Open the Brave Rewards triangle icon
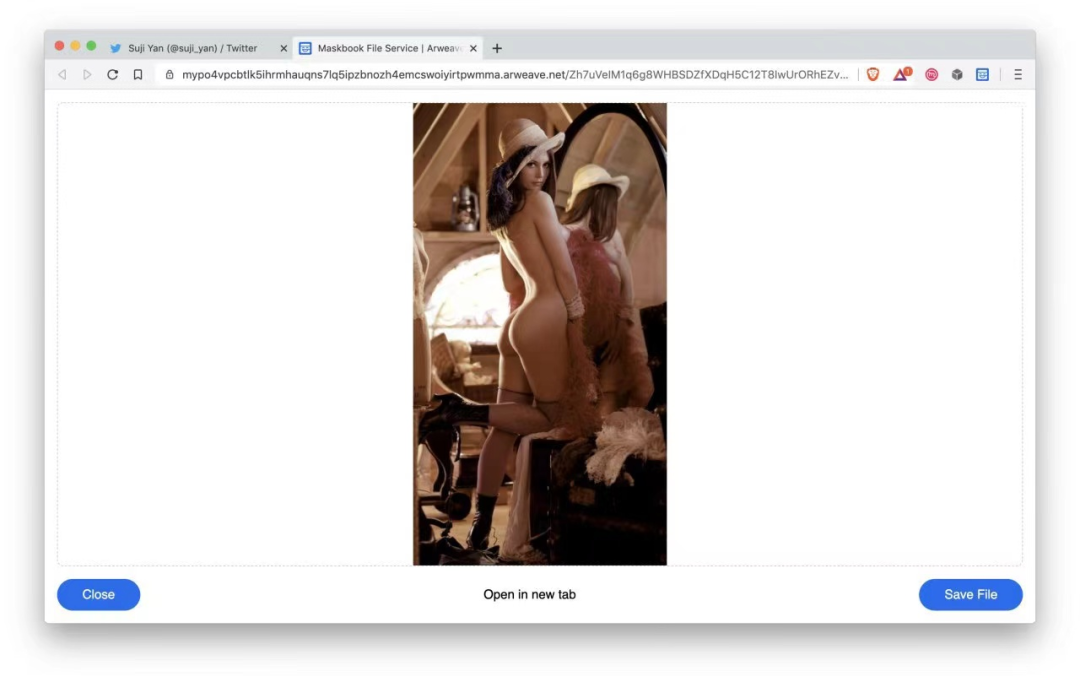Viewport: 1080px width, 682px height. coord(902,74)
